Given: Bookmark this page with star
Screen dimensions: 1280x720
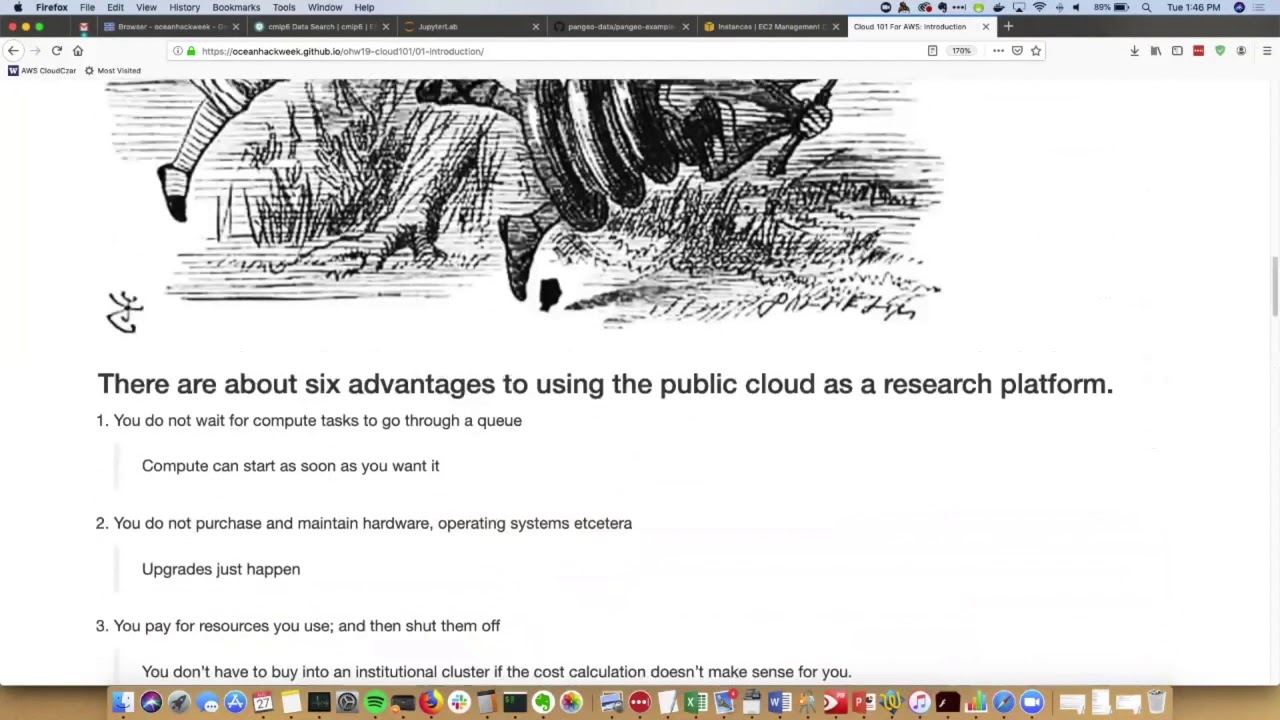Looking at the screenshot, I should pos(1036,51).
